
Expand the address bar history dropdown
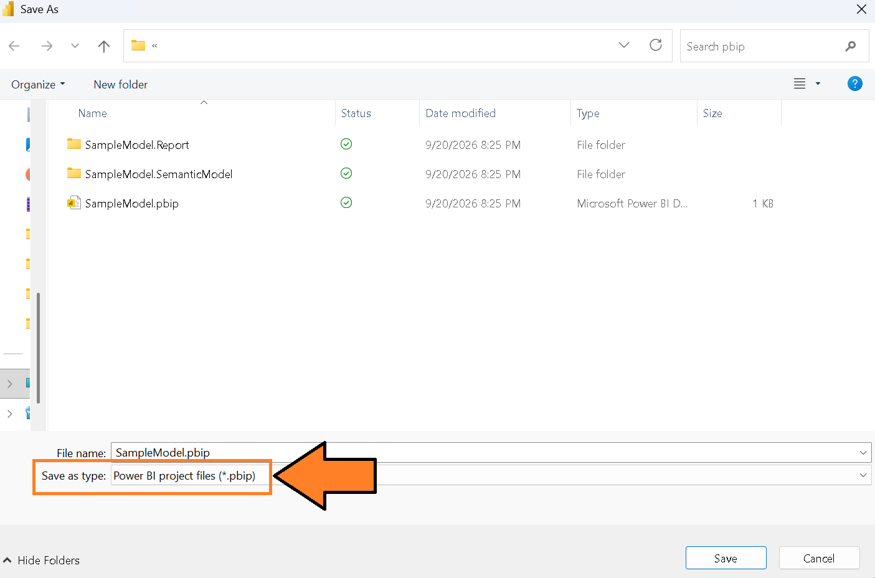pos(624,45)
